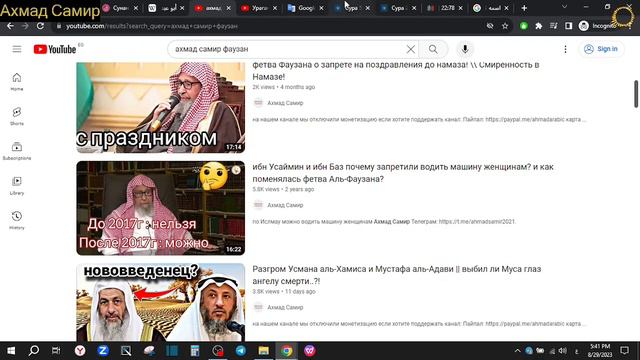Open video titled 'Разгром Усмана аль-Хамиса'
This screenshot has height=360, width=640.
tap(396, 275)
